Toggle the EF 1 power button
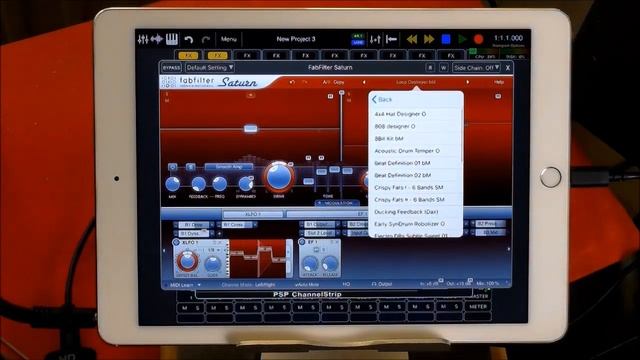The width and height of the screenshot is (640, 360). tap(302, 242)
